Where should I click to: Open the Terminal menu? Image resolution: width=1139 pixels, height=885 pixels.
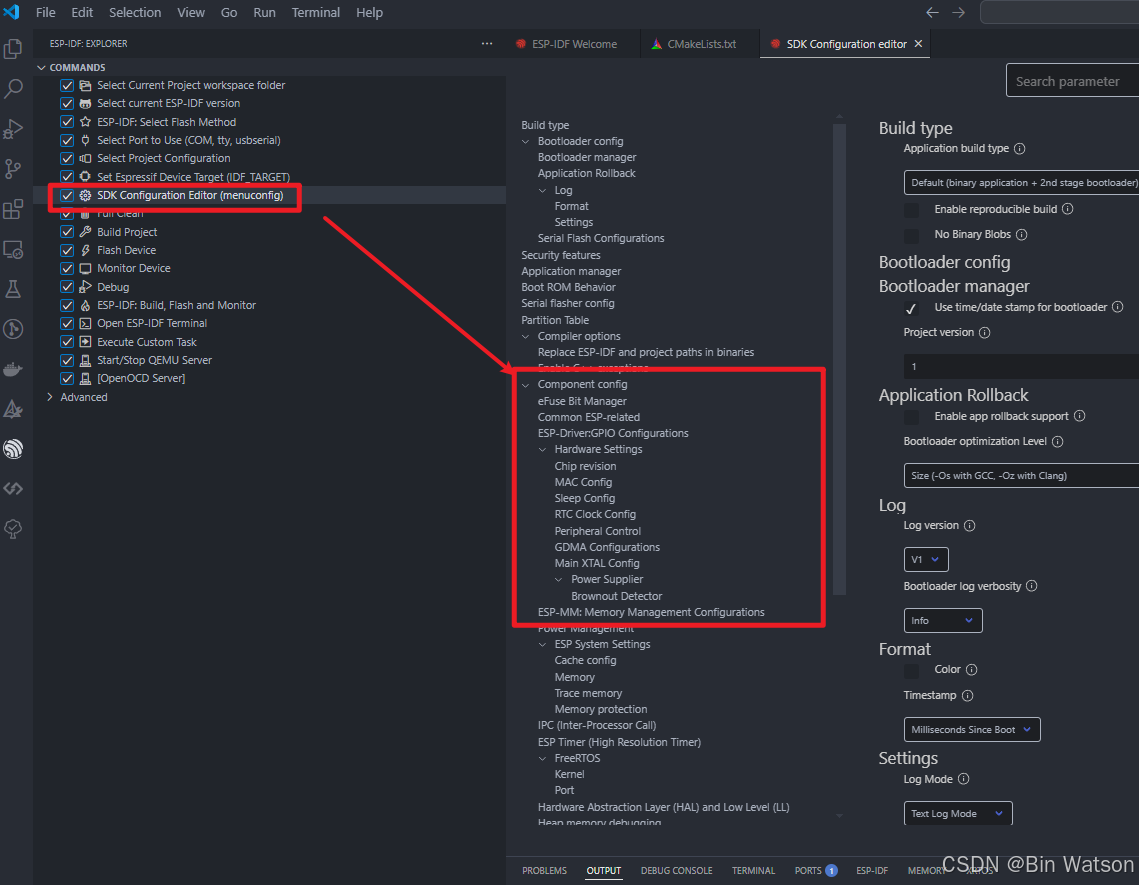pyautogui.click(x=315, y=12)
